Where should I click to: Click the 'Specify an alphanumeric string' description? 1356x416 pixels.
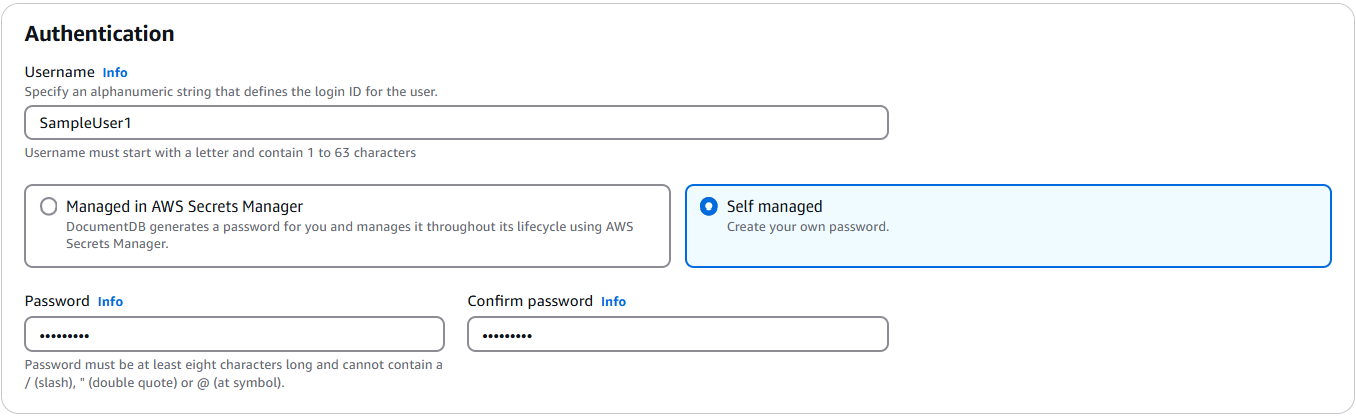coord(230,91)
